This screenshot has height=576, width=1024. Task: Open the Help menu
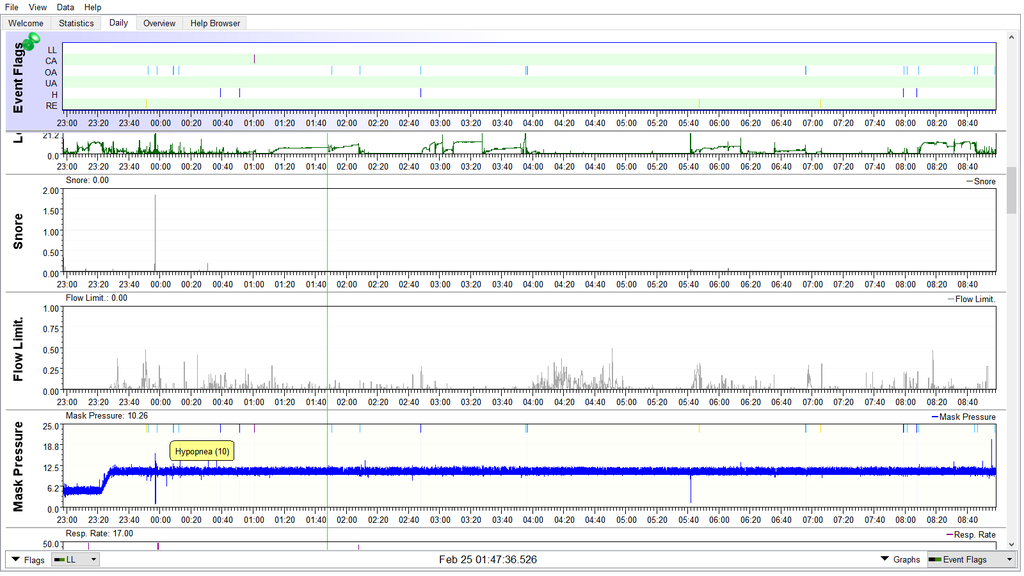pos(93,7)
